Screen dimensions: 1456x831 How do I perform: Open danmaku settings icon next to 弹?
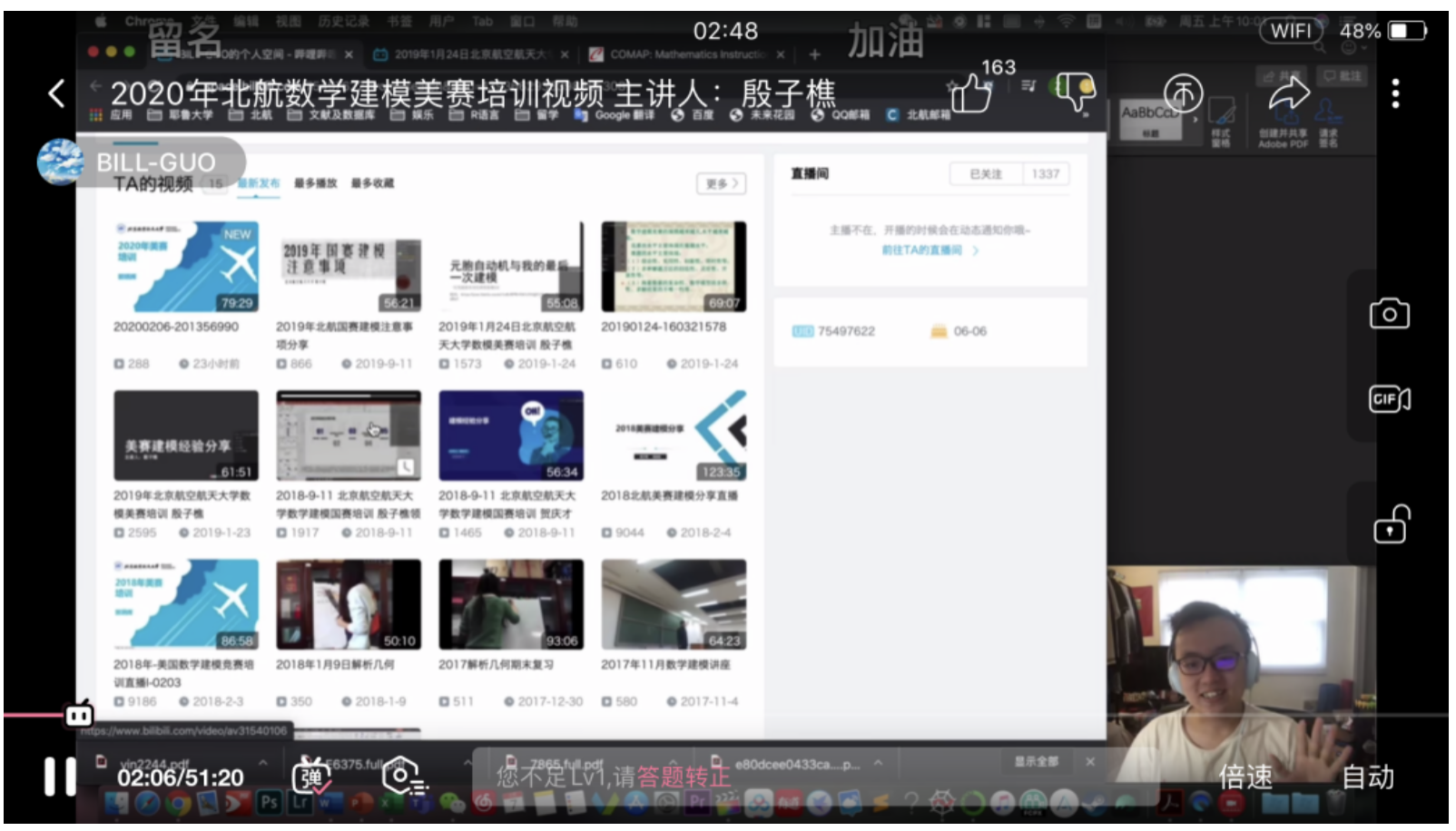(x=405, y=777)
